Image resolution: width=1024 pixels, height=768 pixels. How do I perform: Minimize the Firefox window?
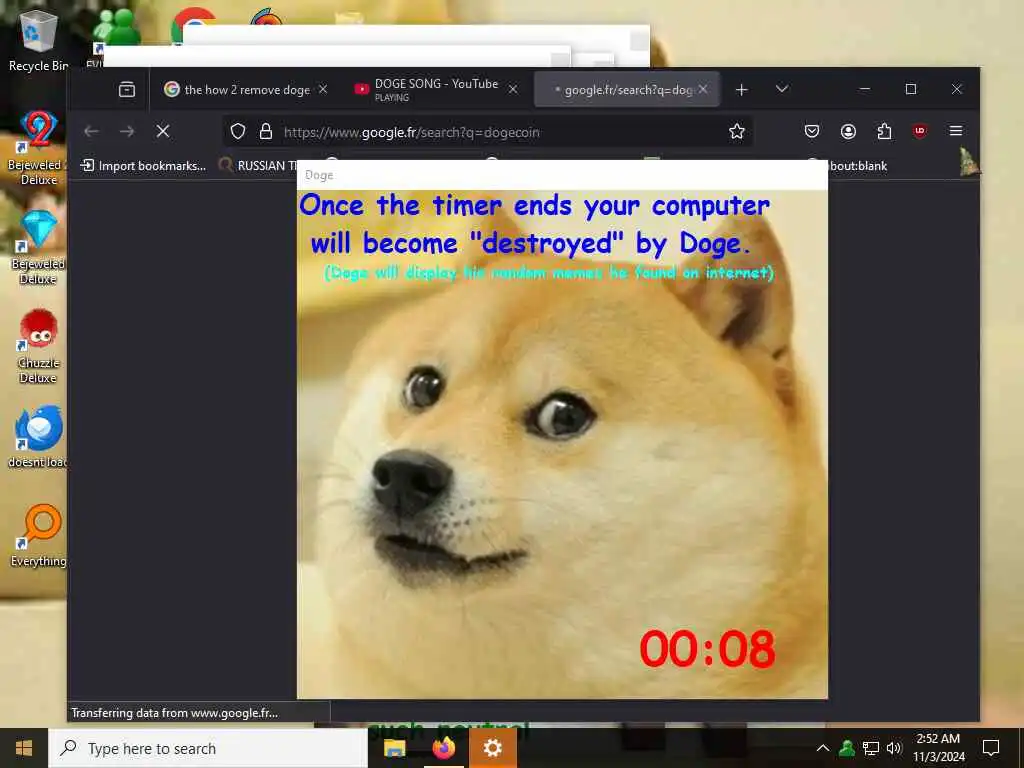click(865, 89)
